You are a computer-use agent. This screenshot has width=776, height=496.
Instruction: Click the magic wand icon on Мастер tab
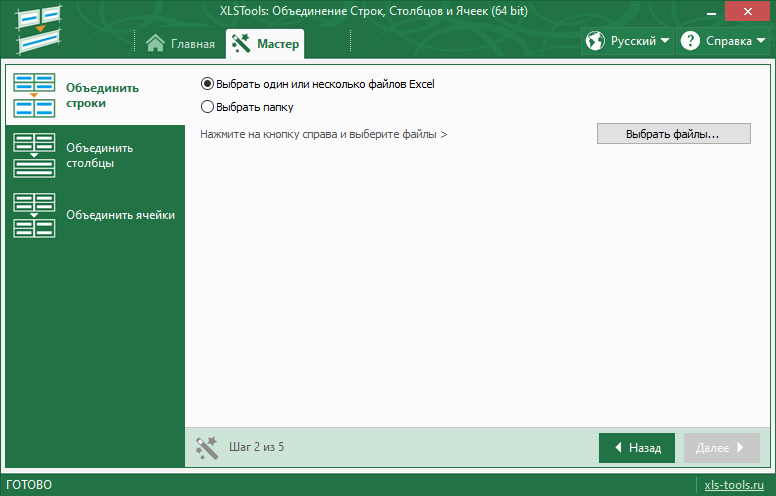(240, 43)
